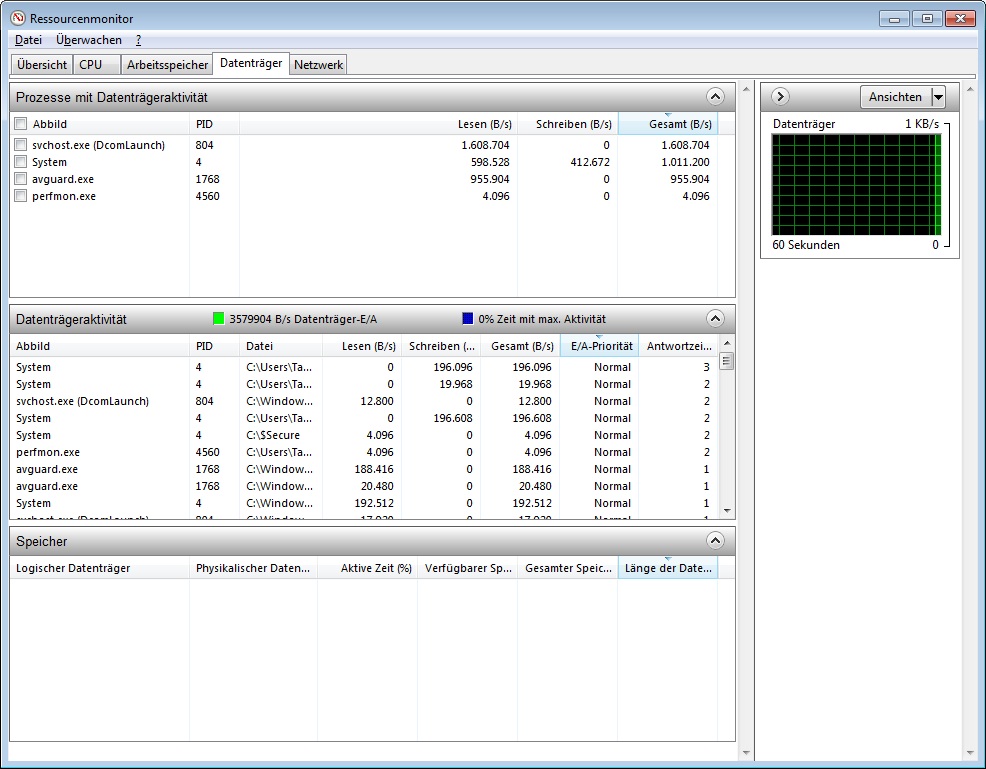Image resolution: width=986 pixels, height=769 pixels.
Task: Sort processes by Schreiben (B/s) column
Action: [x=568, y=124]
